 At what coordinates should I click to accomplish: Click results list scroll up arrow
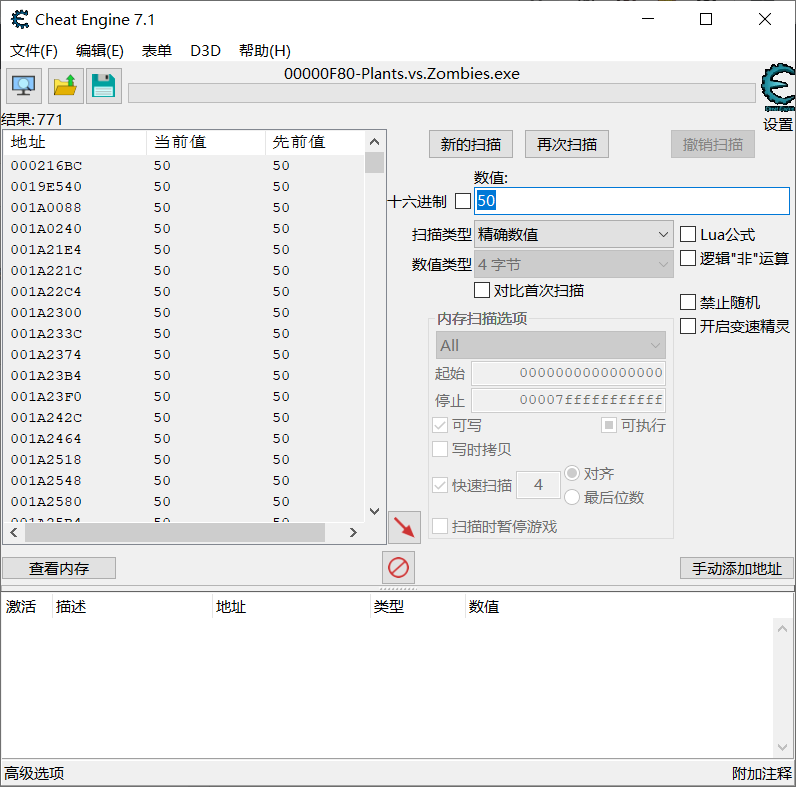click(374, 142)
